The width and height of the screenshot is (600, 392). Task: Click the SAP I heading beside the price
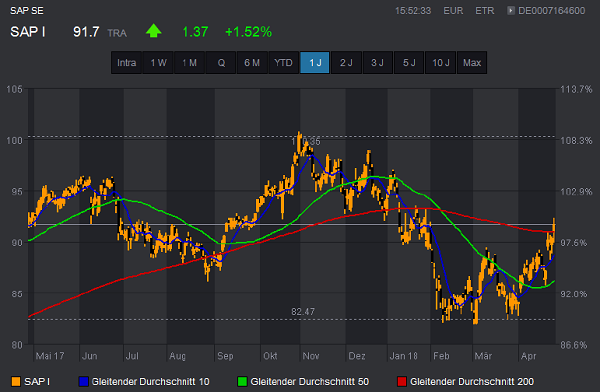tap(28, 32)
